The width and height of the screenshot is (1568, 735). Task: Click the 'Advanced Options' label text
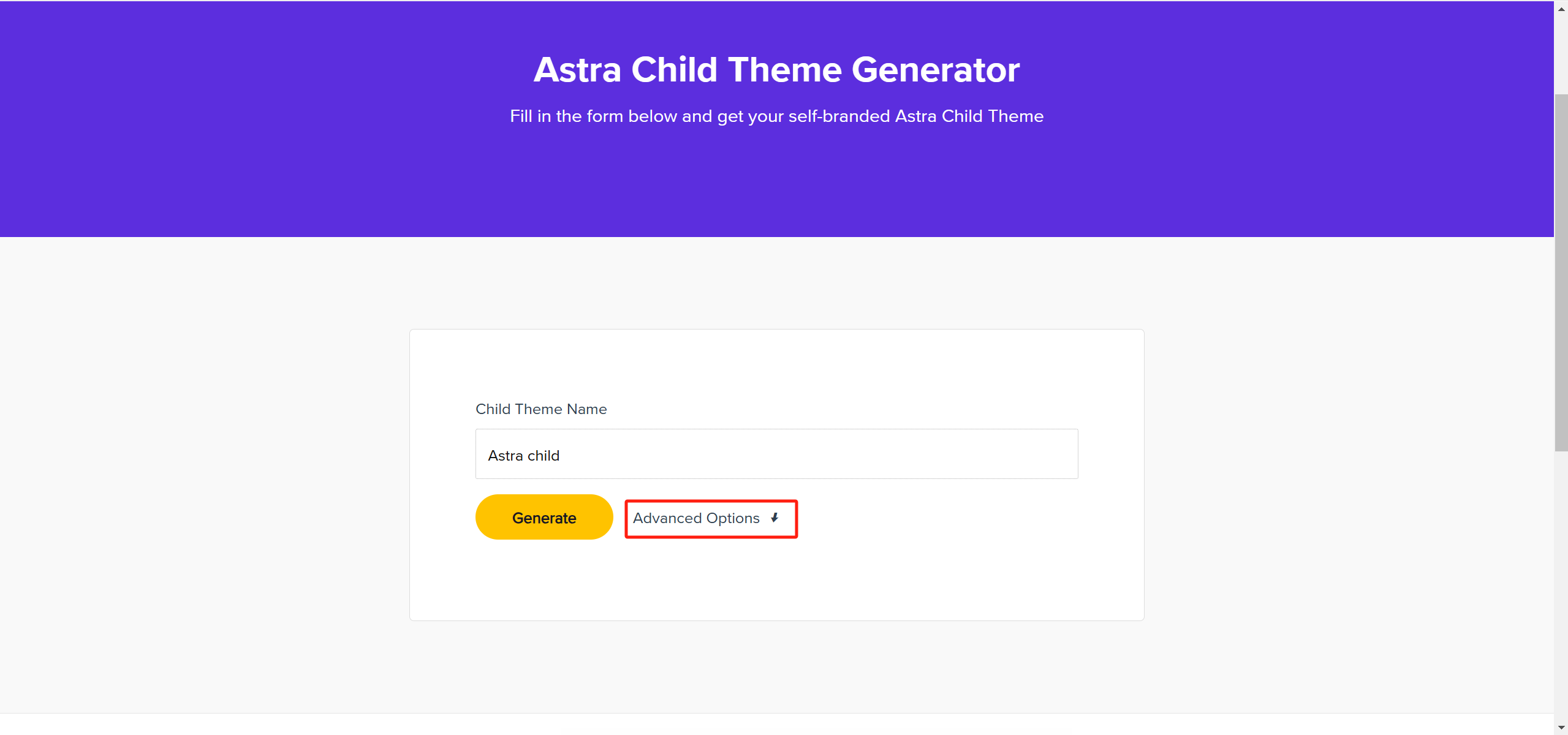pos(695,518)
